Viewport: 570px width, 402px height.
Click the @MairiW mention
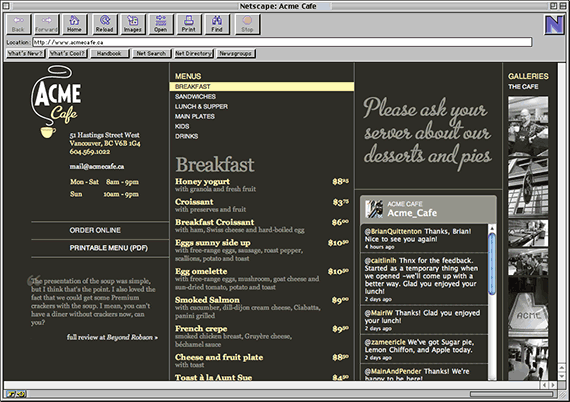tap(379, 313)
